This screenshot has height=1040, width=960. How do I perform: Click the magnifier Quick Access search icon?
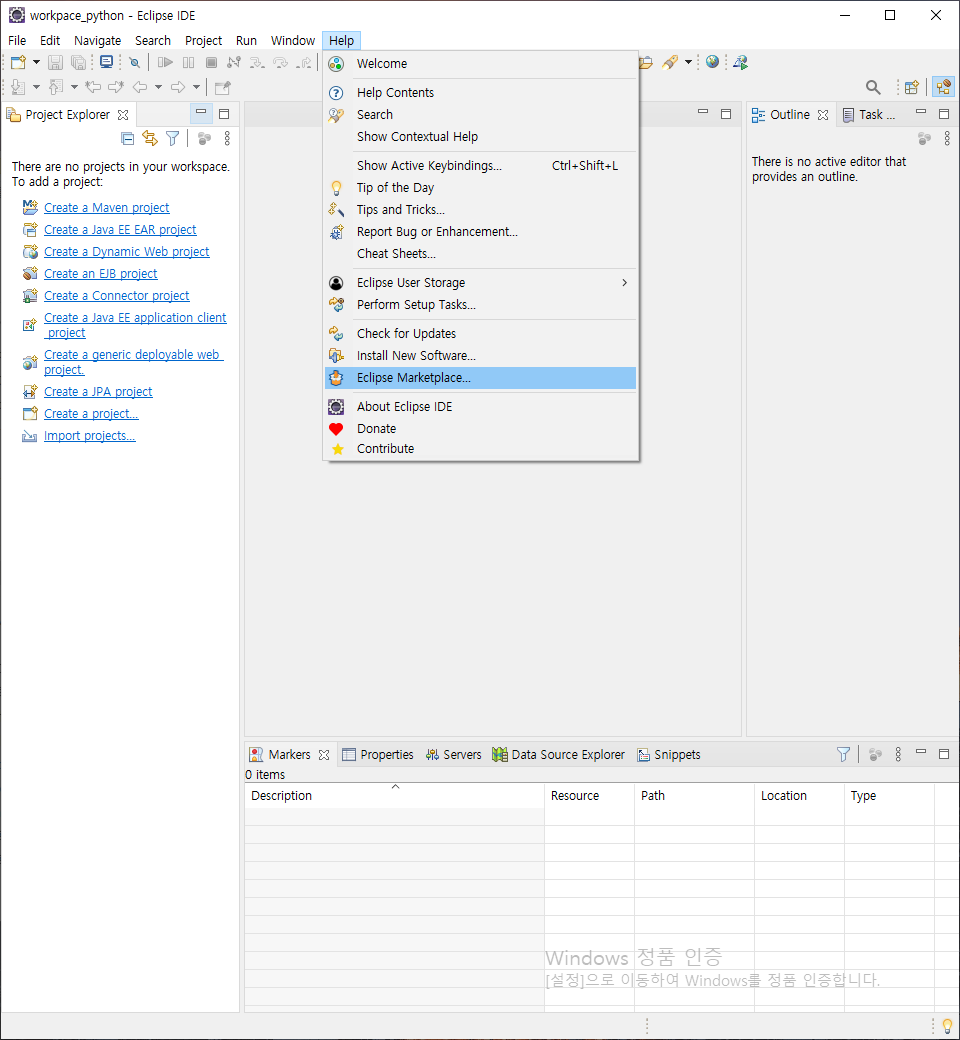pos(873,87)
